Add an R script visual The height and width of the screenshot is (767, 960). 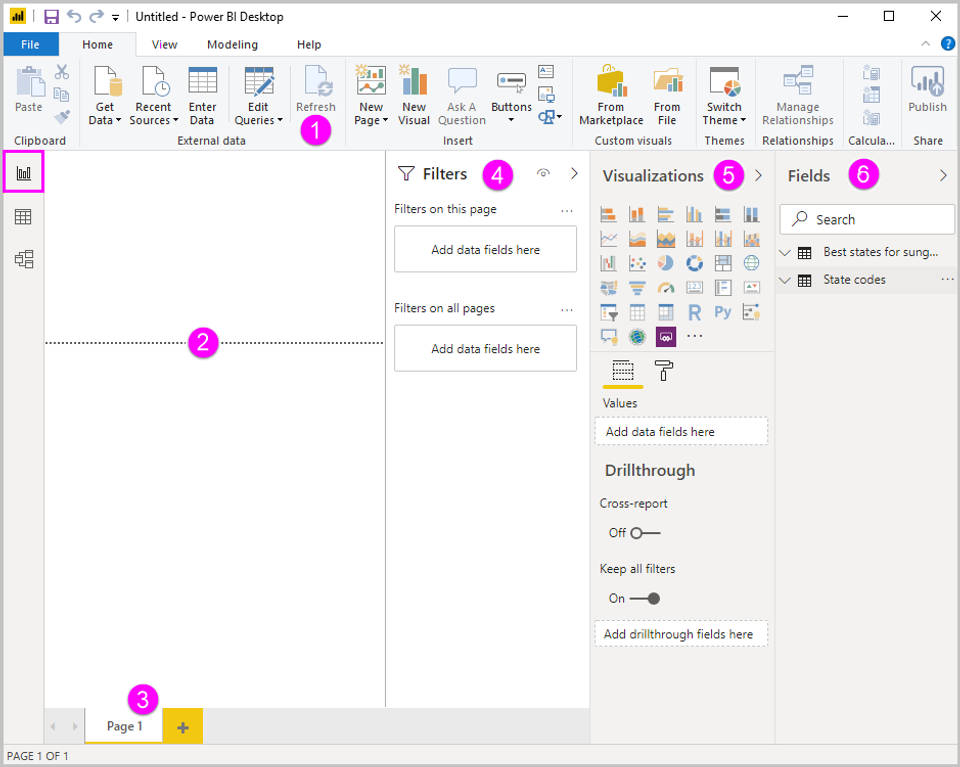694,312
